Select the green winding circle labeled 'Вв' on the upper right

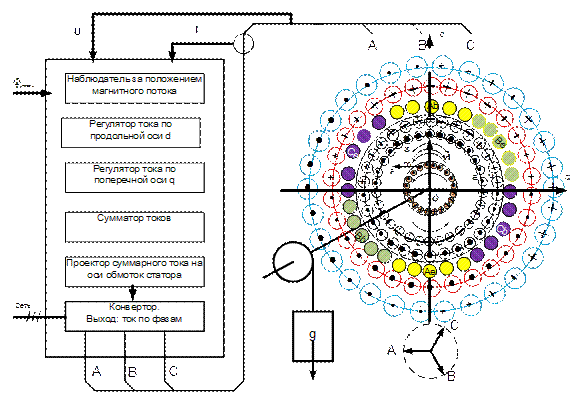[x=500, y=142]
